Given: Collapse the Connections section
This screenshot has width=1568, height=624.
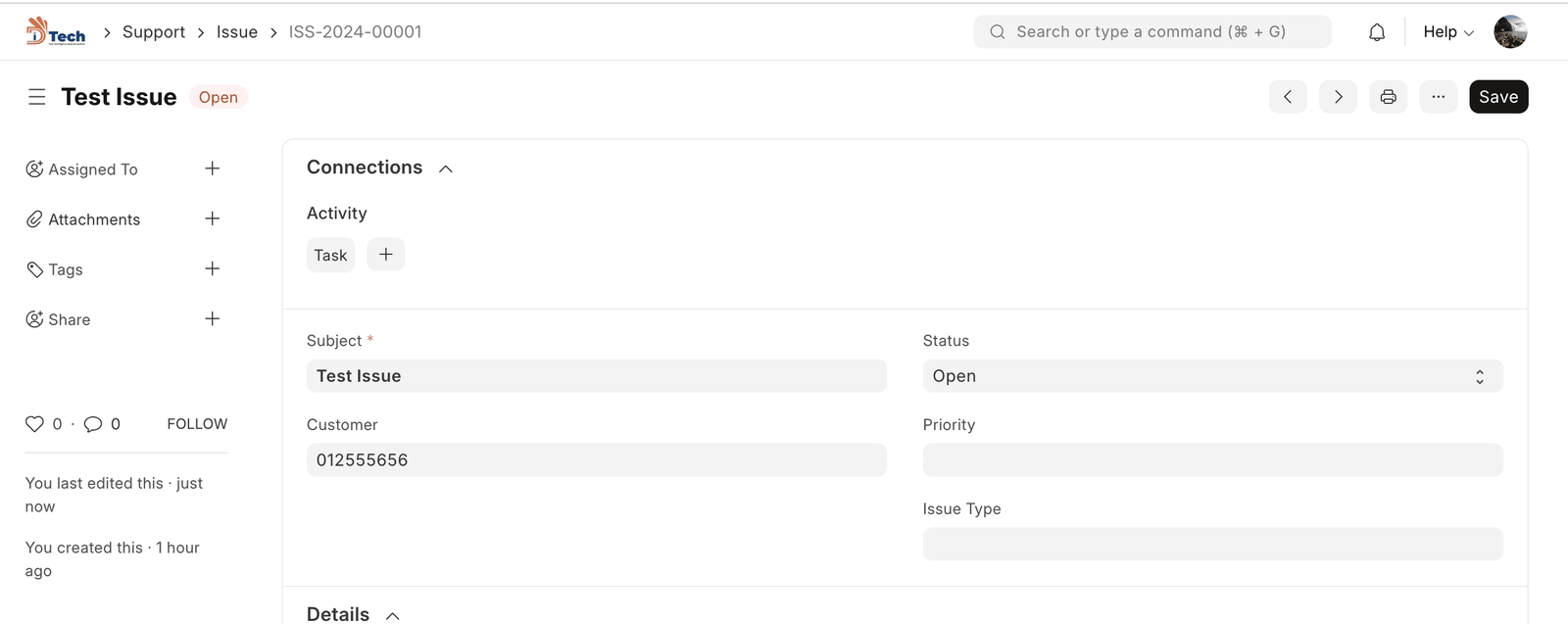Looking at the screenshot, I should click(446, 168).
